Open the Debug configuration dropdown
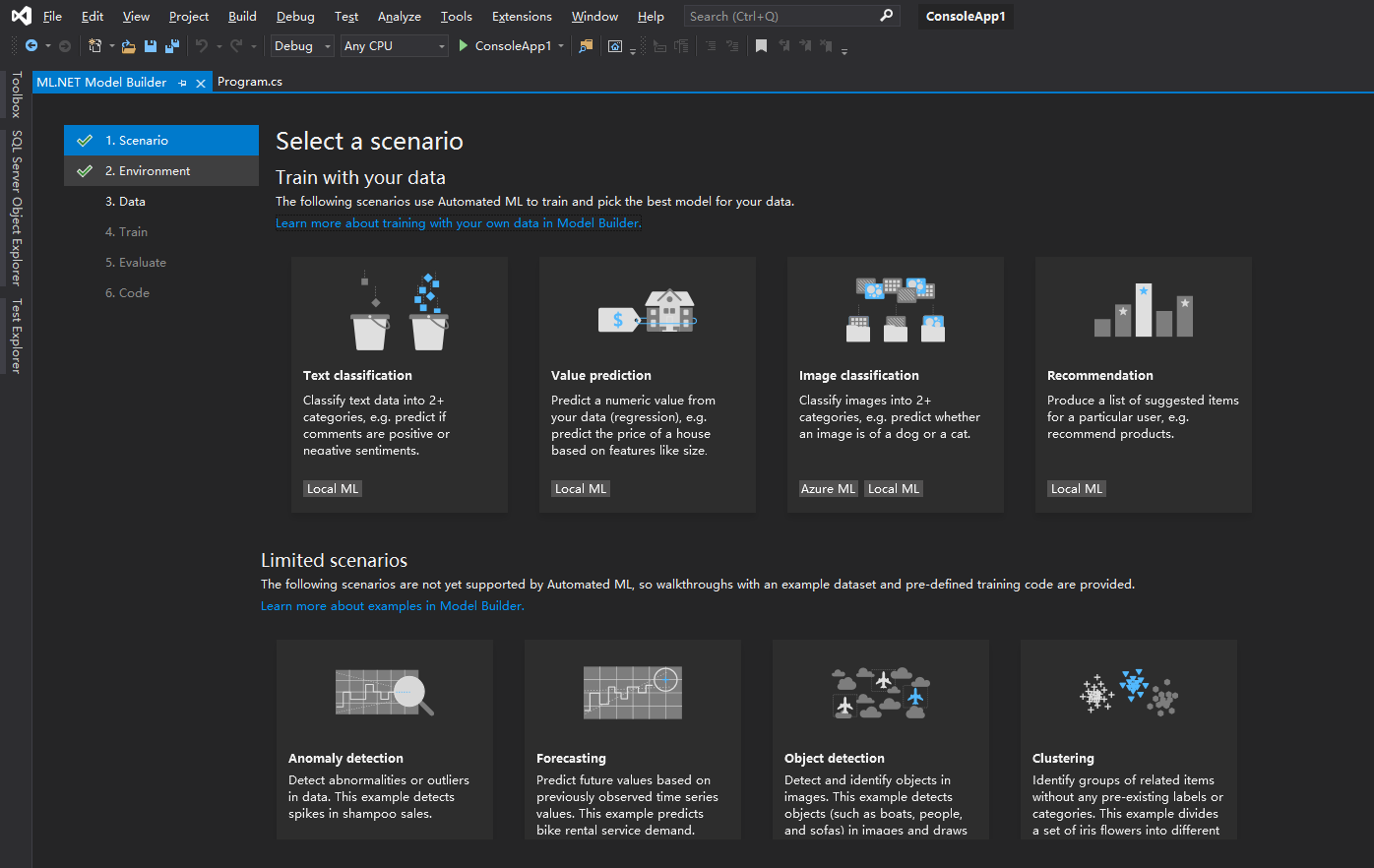The height and width of the screenshot is (868, 1374). point(302,45)
